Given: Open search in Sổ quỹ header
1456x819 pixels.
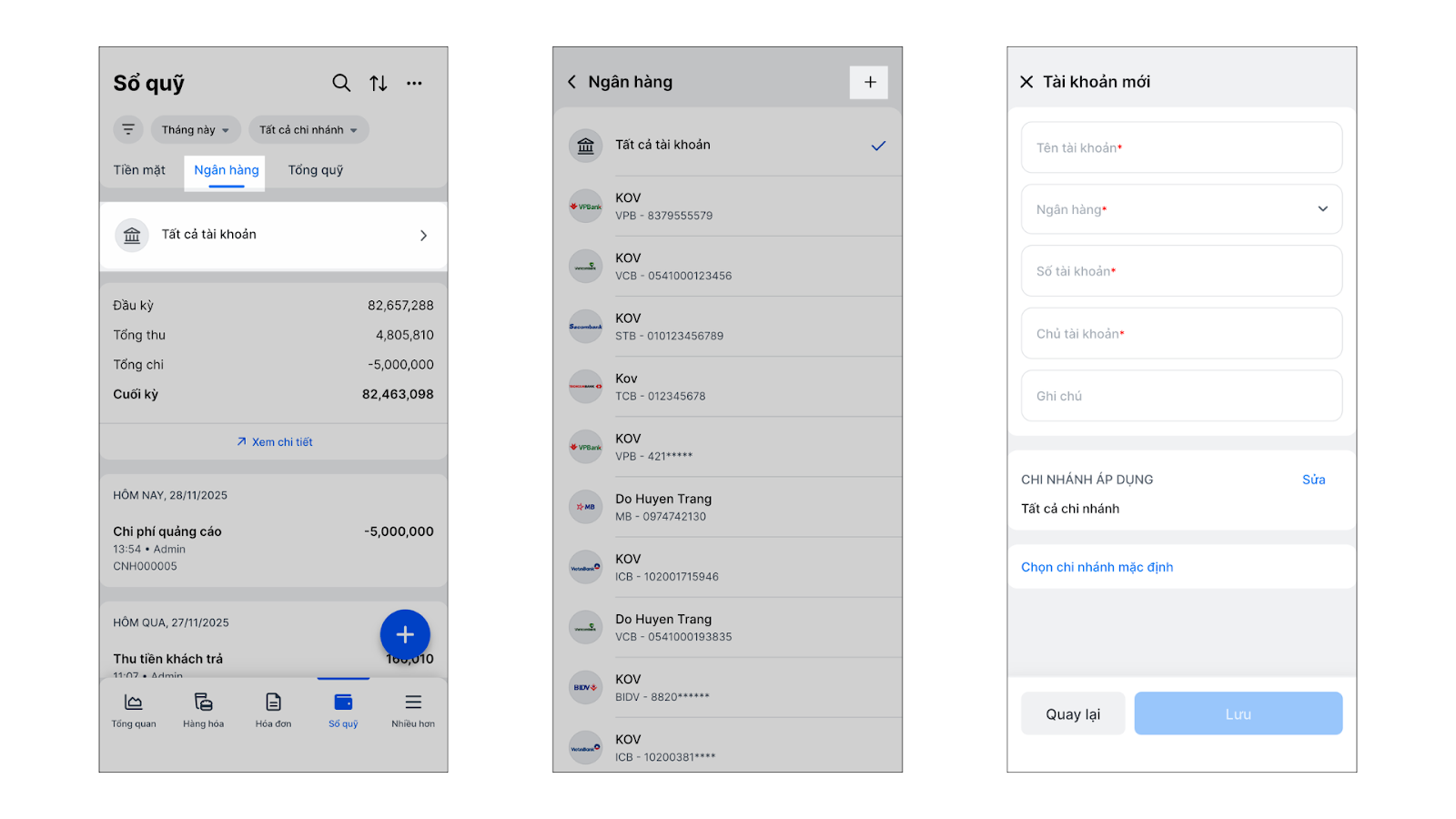Looking at the screenshot, I should point(341,83).
